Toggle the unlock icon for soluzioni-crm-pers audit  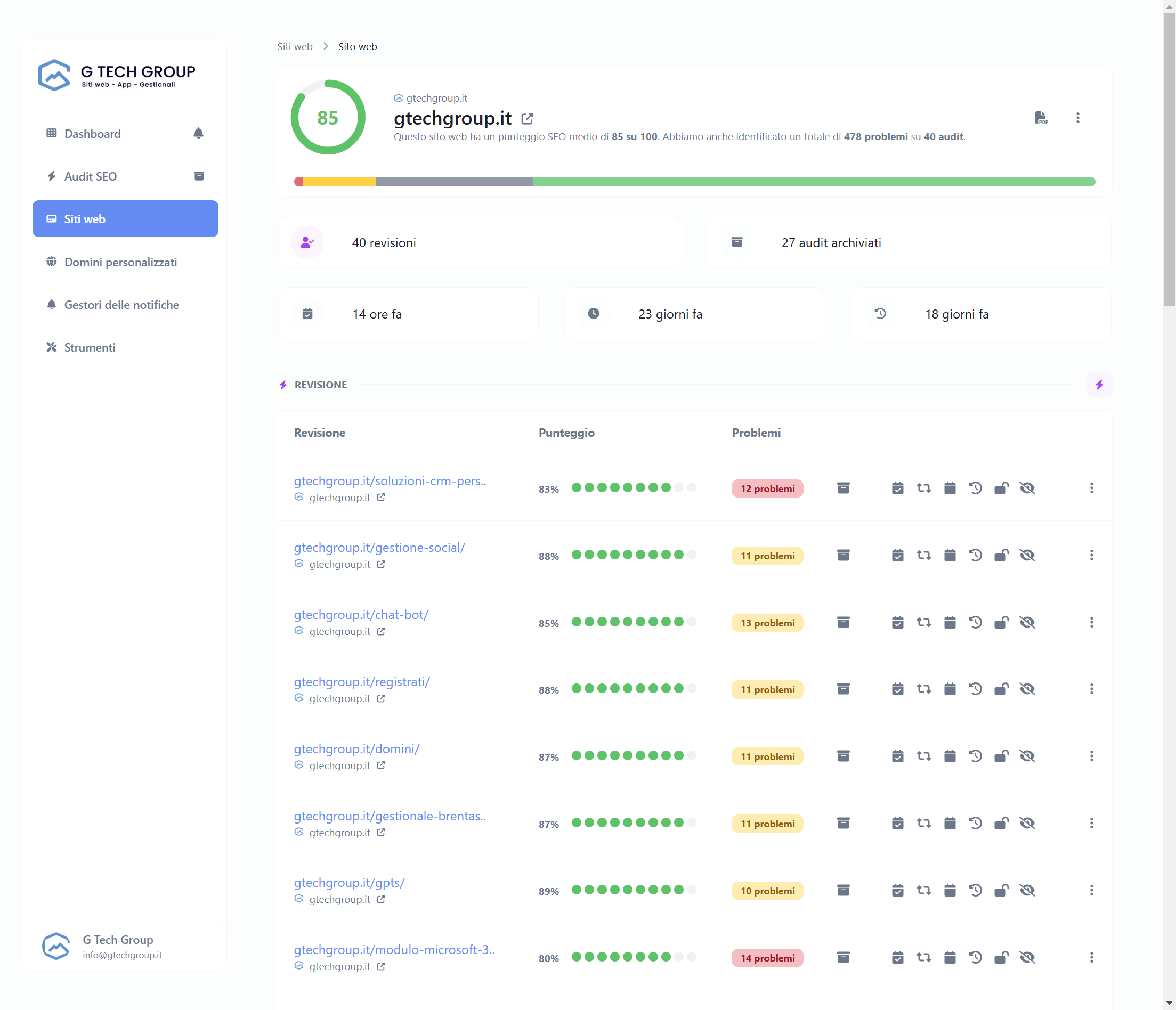[x=1001, y=488]
